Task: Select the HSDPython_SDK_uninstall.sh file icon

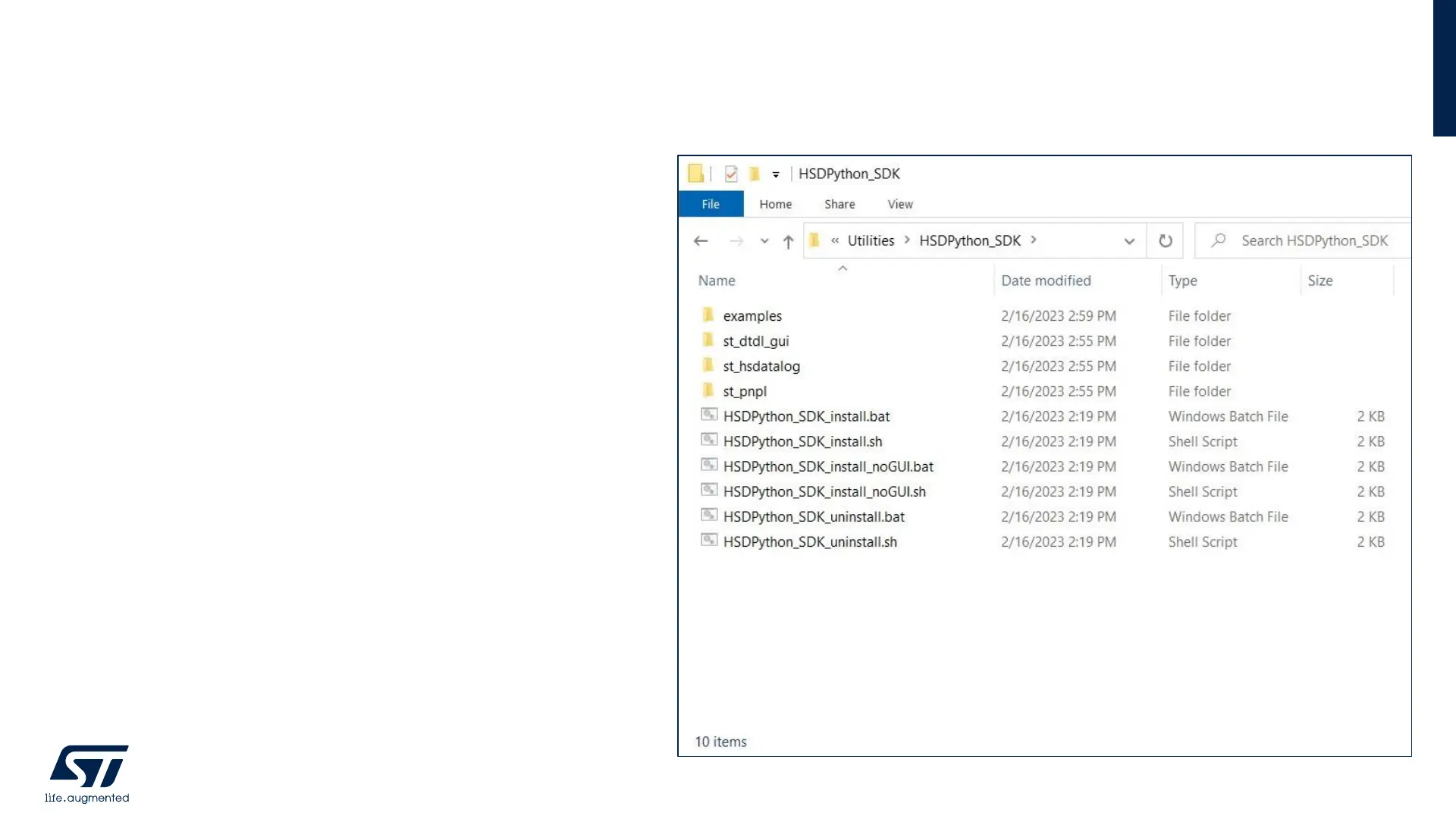Action: 709,540
